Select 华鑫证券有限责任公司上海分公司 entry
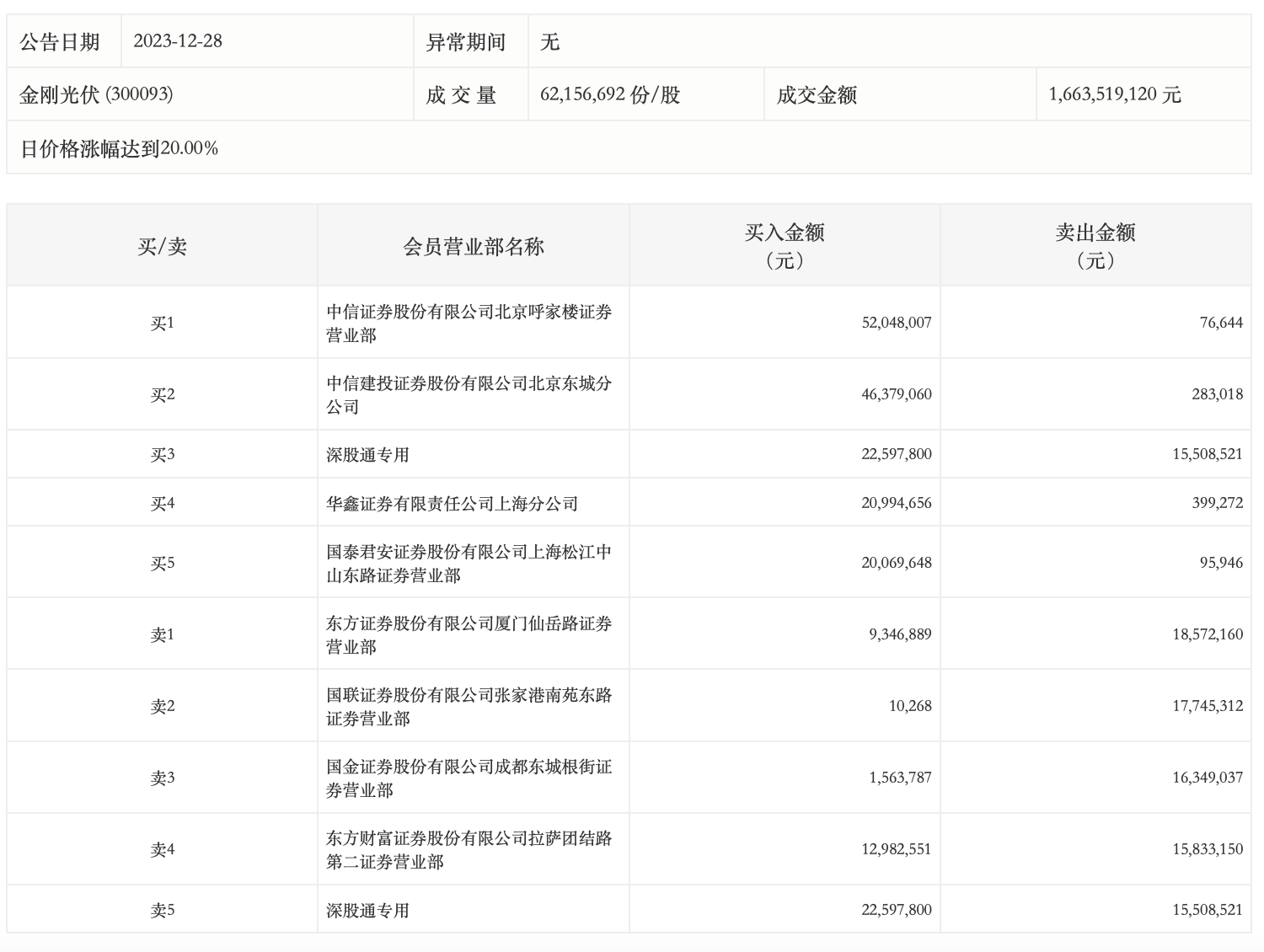 (452, 504)
